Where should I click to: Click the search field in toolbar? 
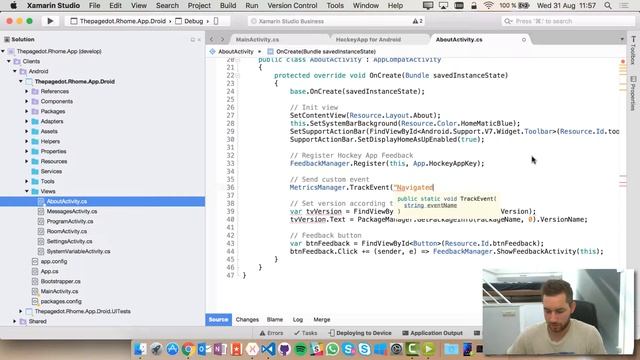(x=568, y=21)
